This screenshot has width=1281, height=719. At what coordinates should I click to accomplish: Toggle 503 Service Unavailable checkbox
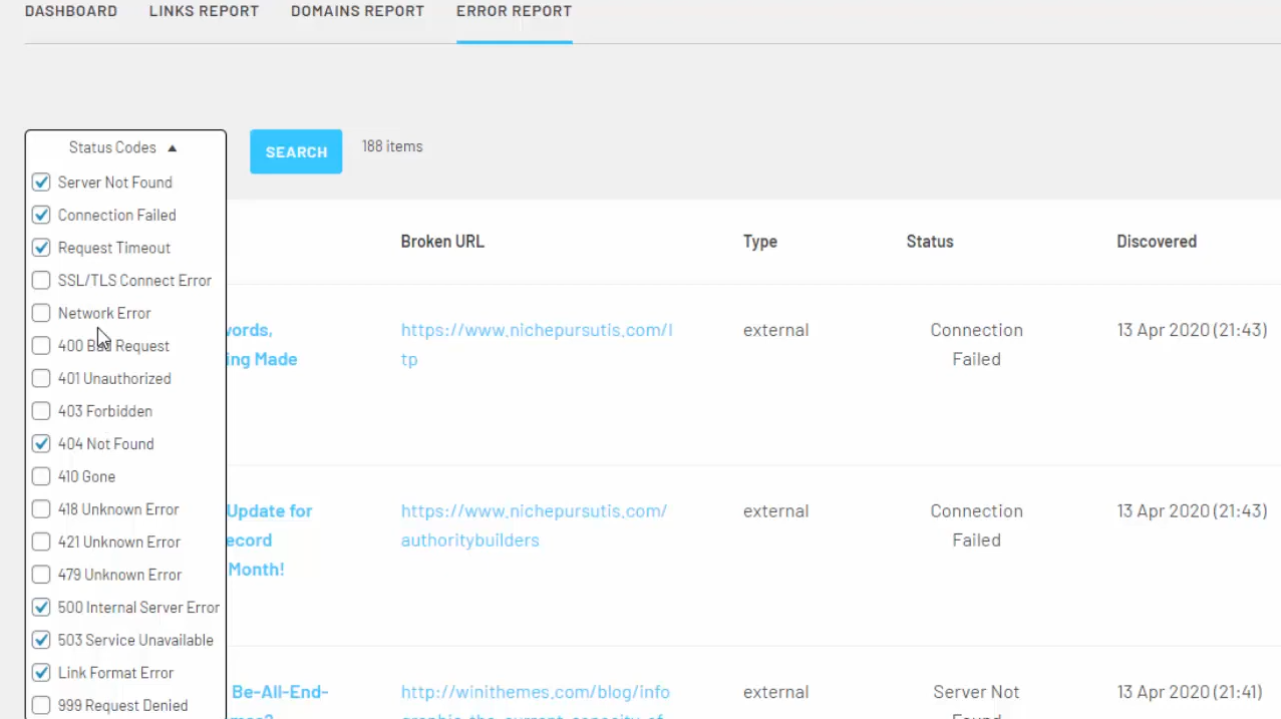click(41, 640)
